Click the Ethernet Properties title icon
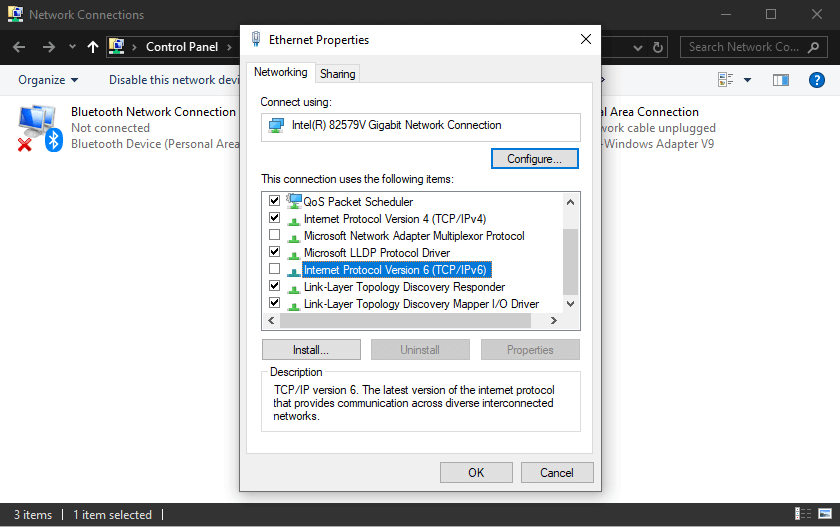 click(x=256, y=39)
